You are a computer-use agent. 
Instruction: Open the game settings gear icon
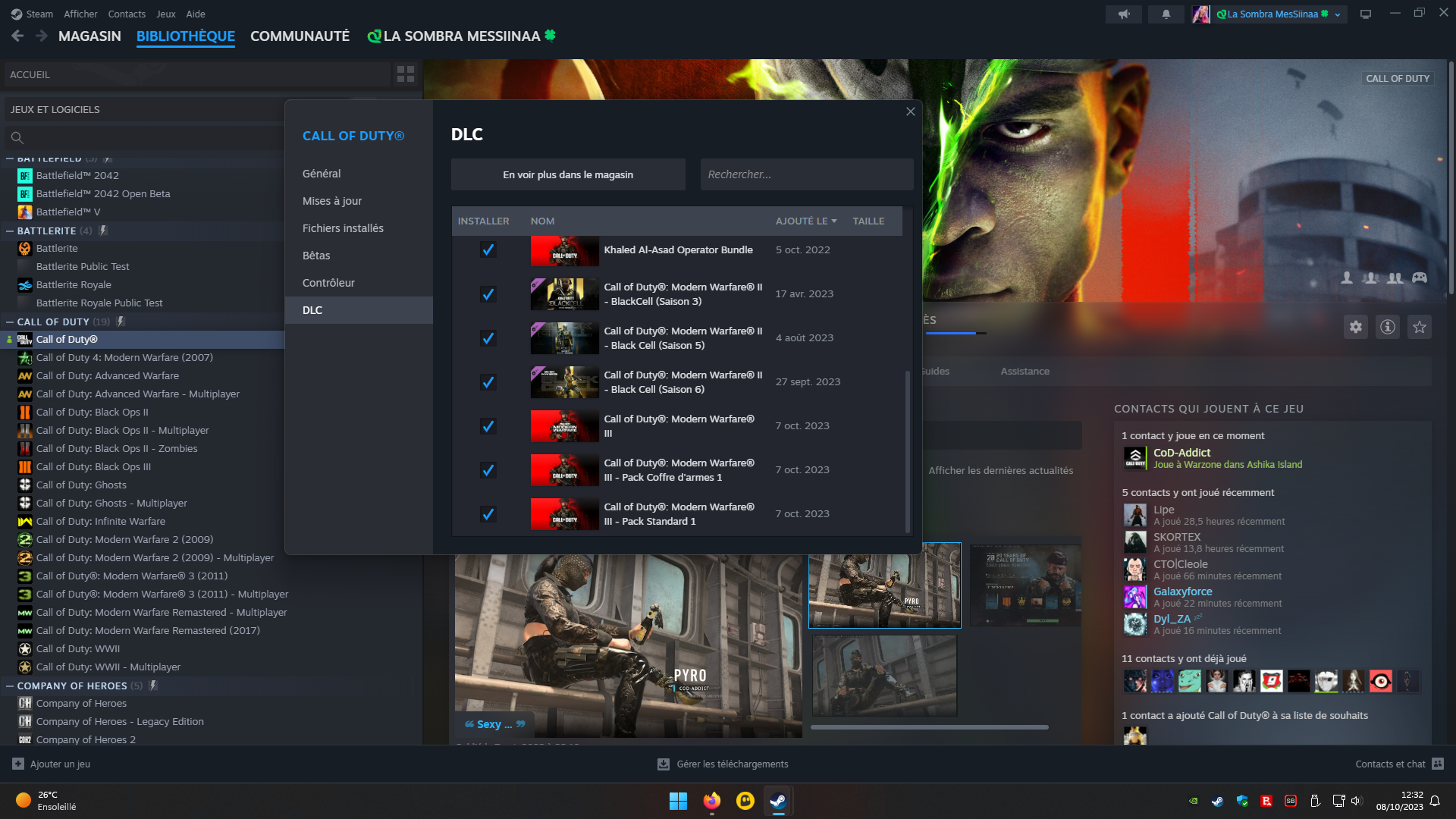[1357, 327]
